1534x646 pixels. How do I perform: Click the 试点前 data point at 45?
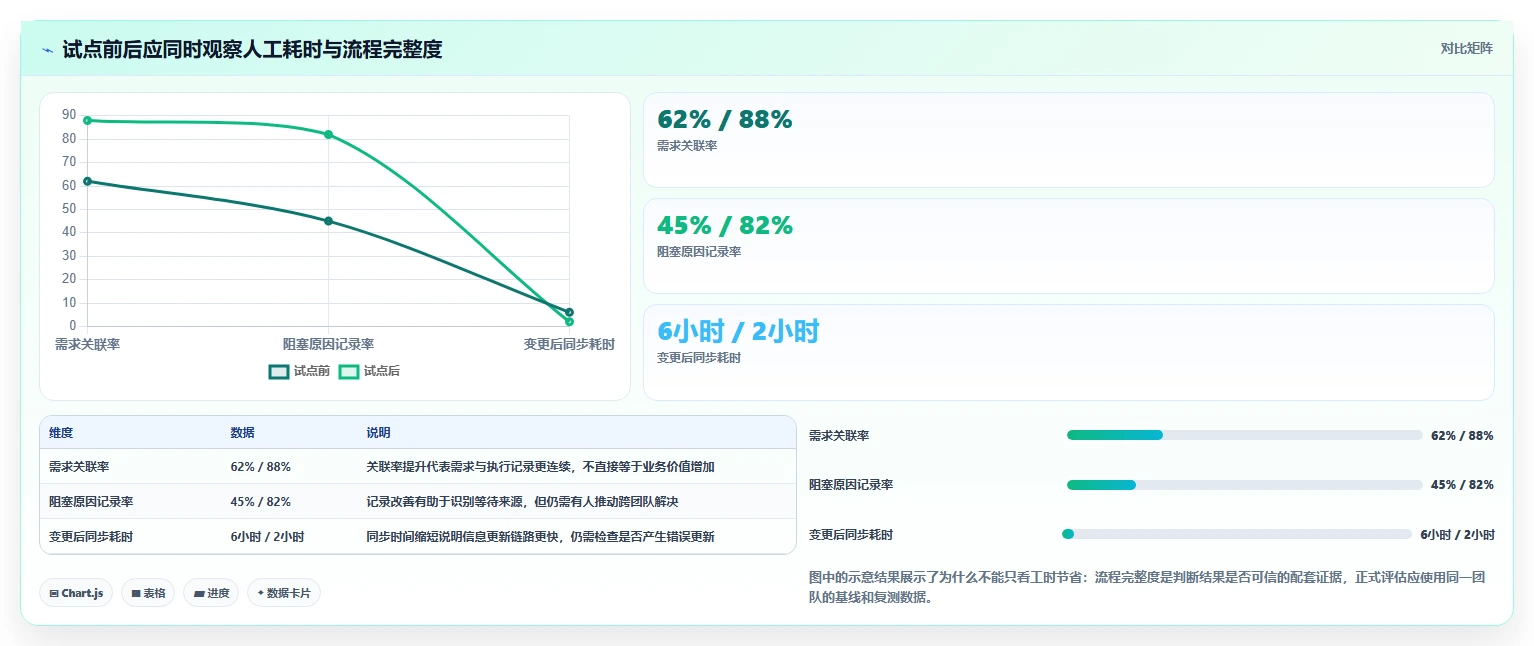[329, 221]
